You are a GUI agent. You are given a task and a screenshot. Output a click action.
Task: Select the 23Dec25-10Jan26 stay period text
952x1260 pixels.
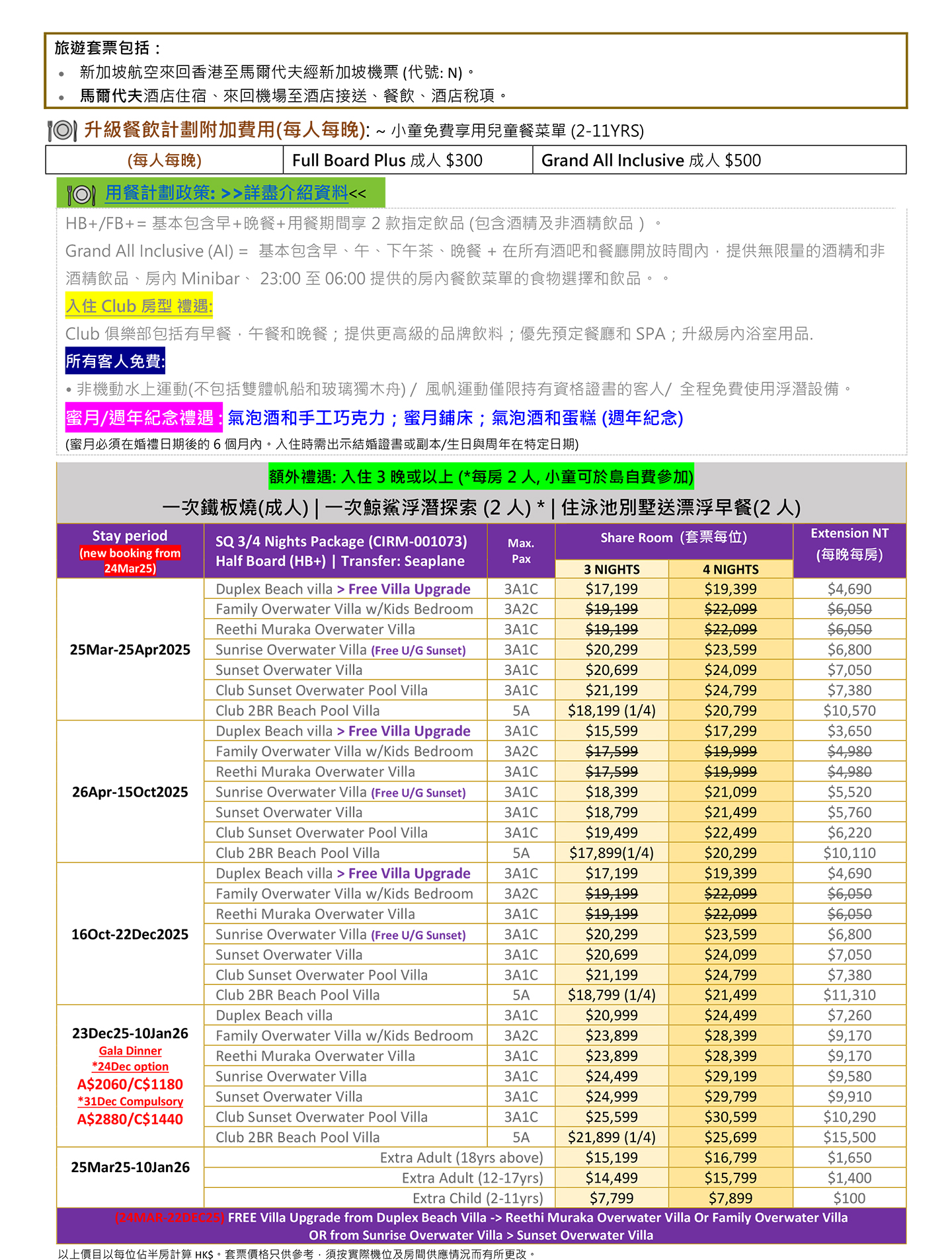click(x=130, y=1033)
